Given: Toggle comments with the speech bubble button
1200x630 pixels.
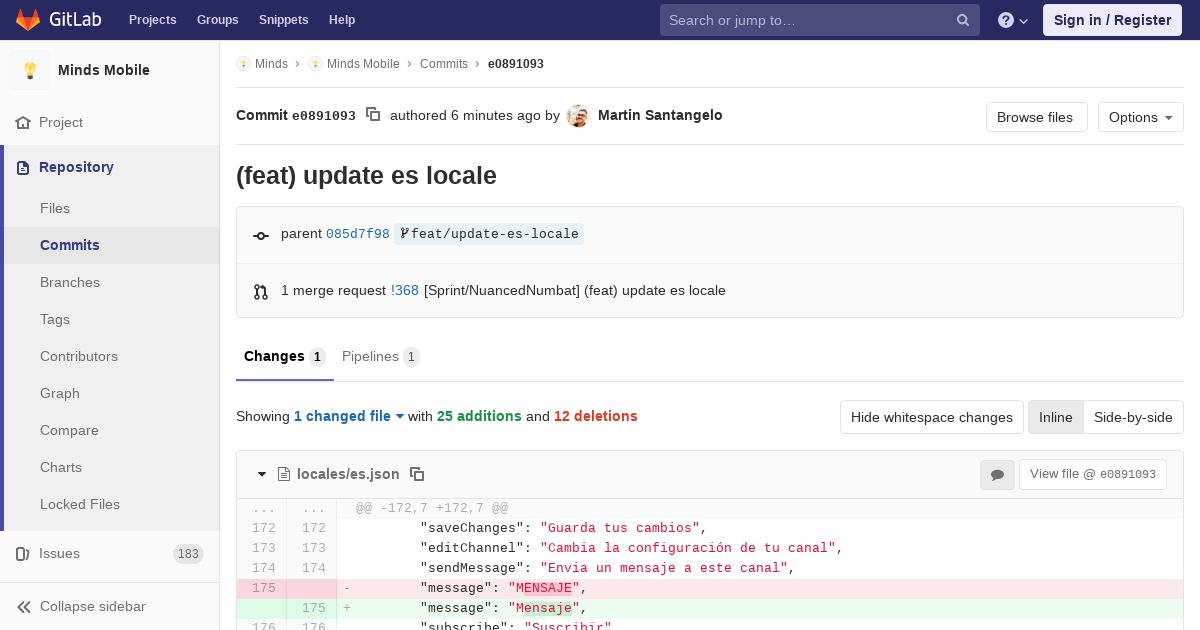Looking at the screenshot, I should point(997,474).
